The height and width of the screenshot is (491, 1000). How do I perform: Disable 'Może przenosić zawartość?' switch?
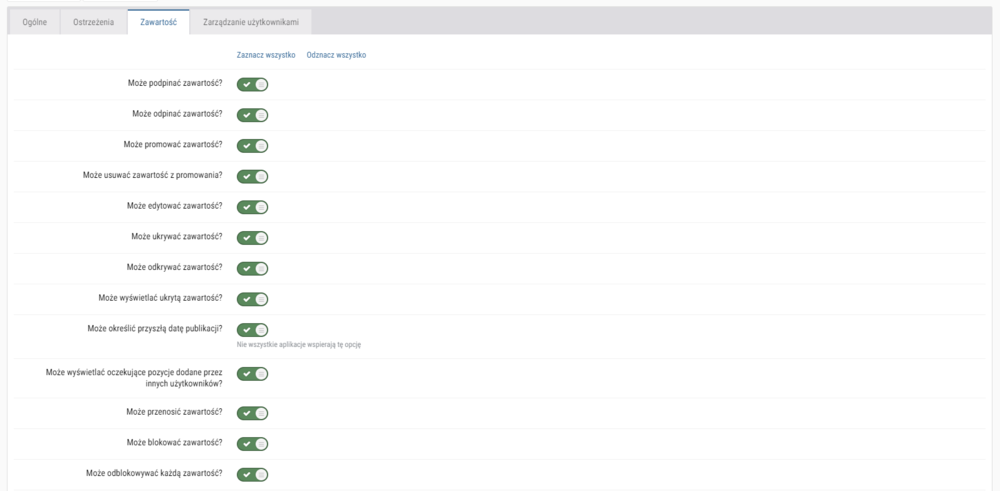[252, 413]
